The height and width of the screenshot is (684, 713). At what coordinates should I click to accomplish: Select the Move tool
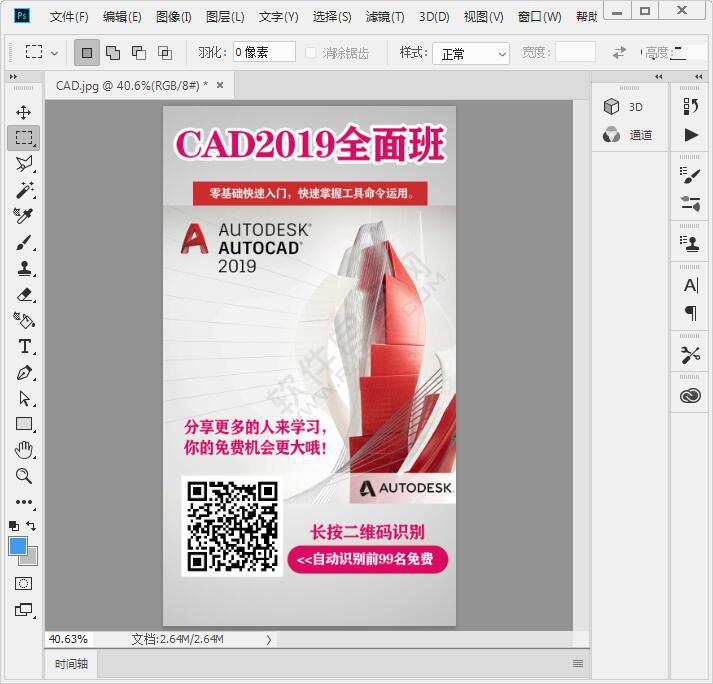point(24,112)
